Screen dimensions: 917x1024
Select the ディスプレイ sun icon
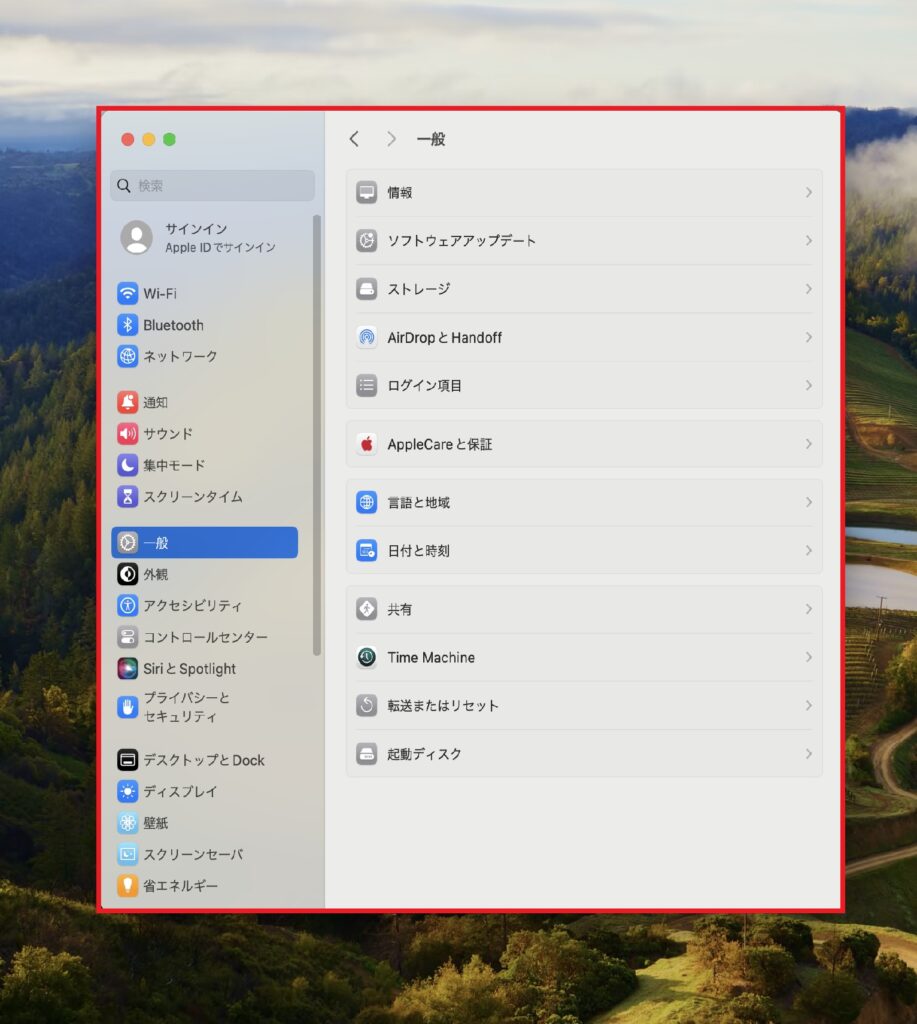point(127,792)
